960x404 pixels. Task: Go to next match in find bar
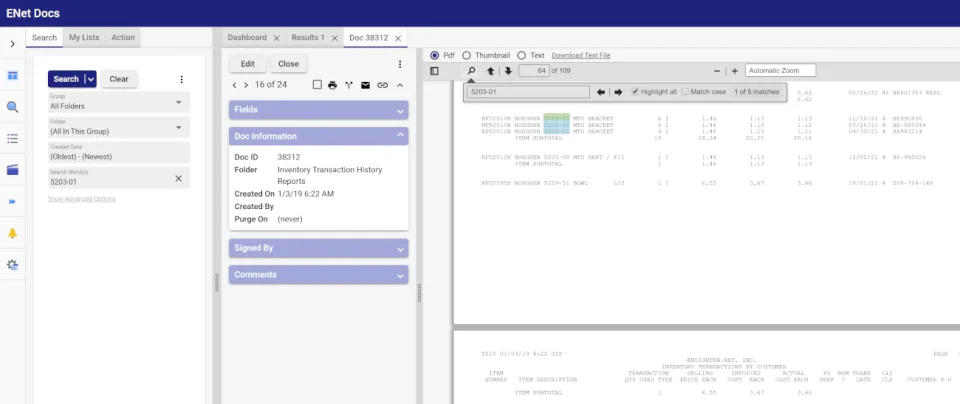click(618, 92)
